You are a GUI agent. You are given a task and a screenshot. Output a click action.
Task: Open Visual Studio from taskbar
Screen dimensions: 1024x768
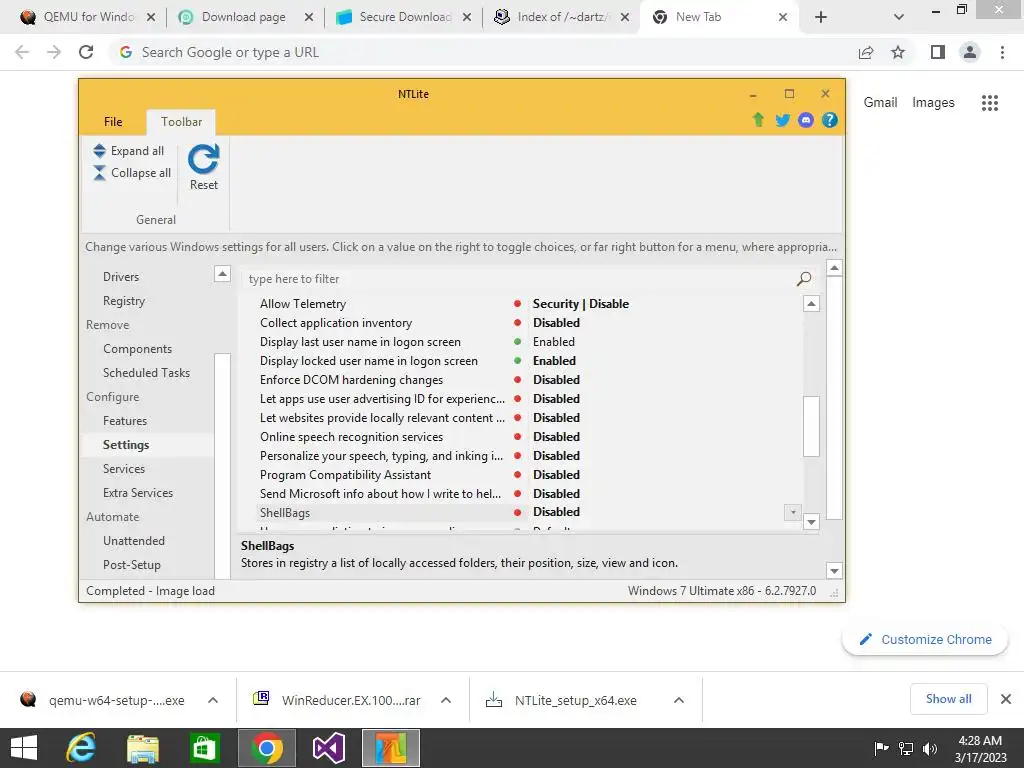328,748
